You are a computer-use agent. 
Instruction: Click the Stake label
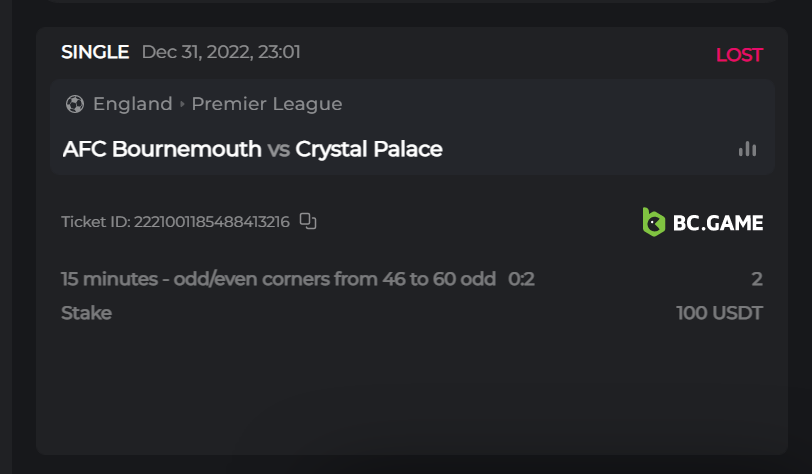pos(86,313)
